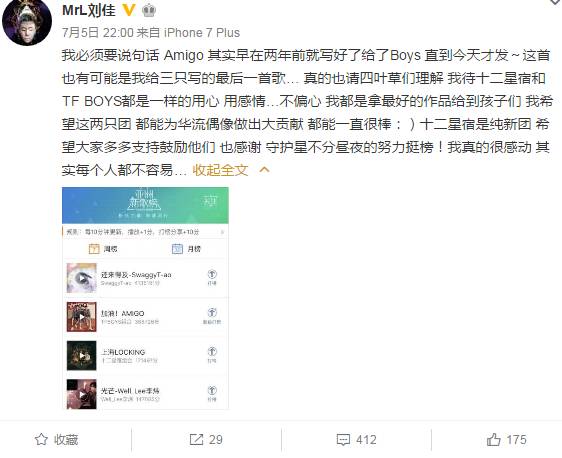
Task: Click the dropdown arrow at post top-right corner
Action: 556,2
